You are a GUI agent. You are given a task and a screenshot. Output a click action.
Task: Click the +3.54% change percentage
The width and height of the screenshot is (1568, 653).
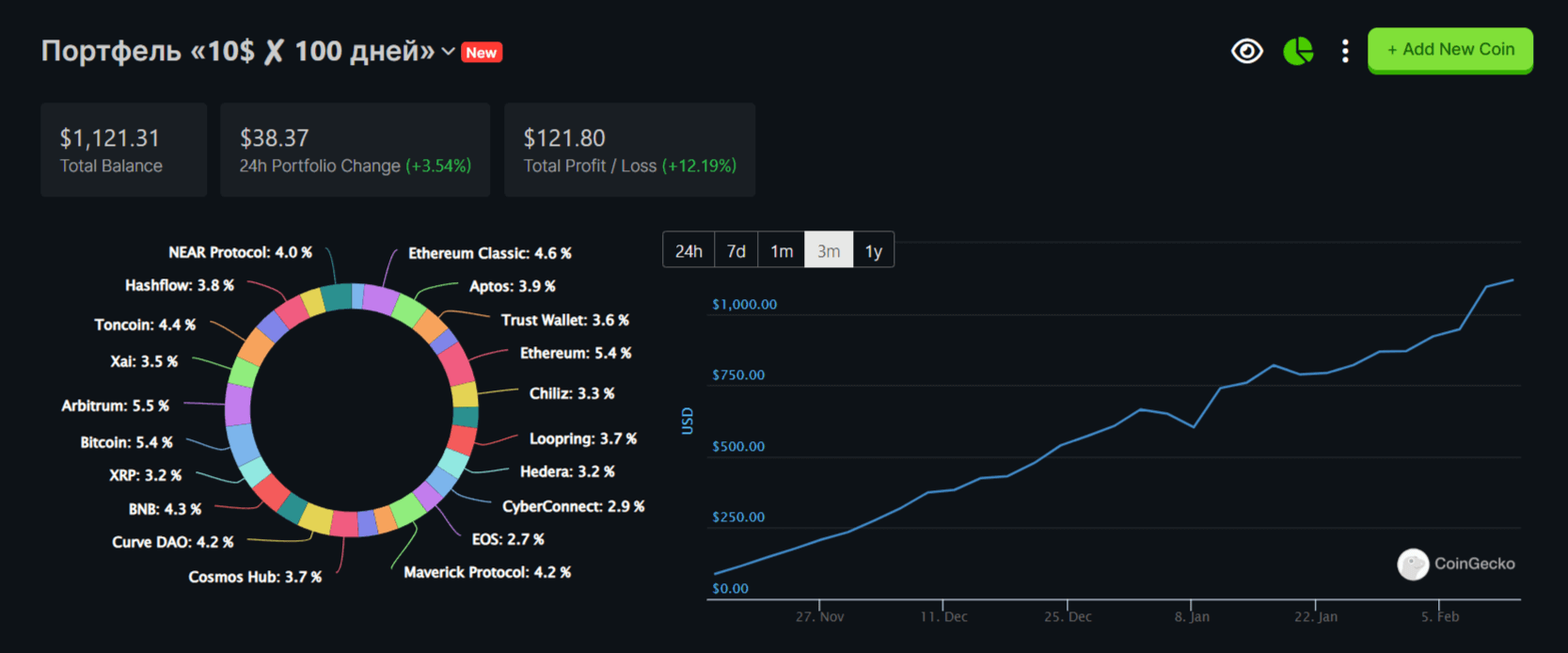coord(438,166)
